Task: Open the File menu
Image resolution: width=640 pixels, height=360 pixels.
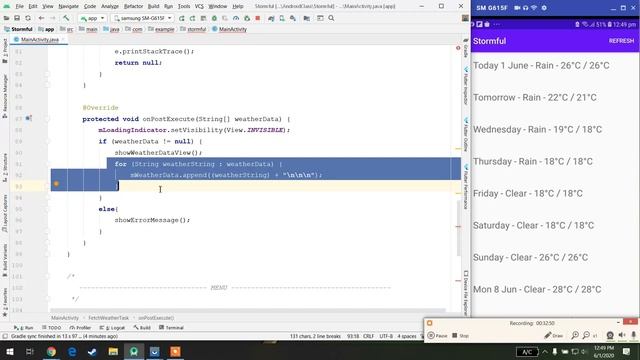Action: coord(19,6)
